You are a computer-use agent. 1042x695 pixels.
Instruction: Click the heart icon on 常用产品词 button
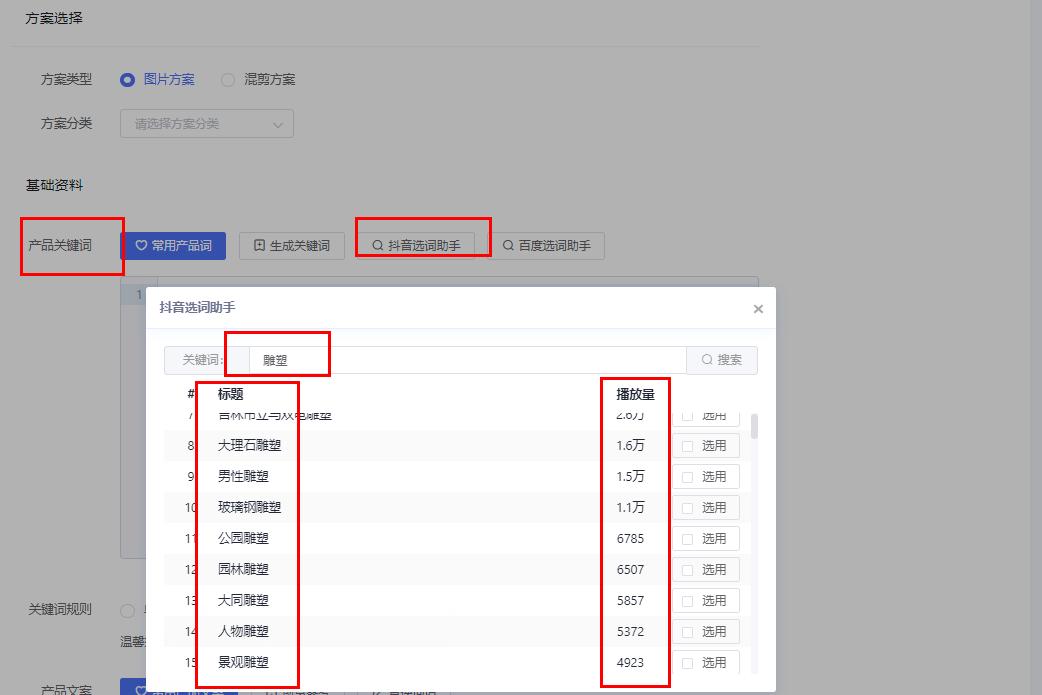click(x=139, y=245)
